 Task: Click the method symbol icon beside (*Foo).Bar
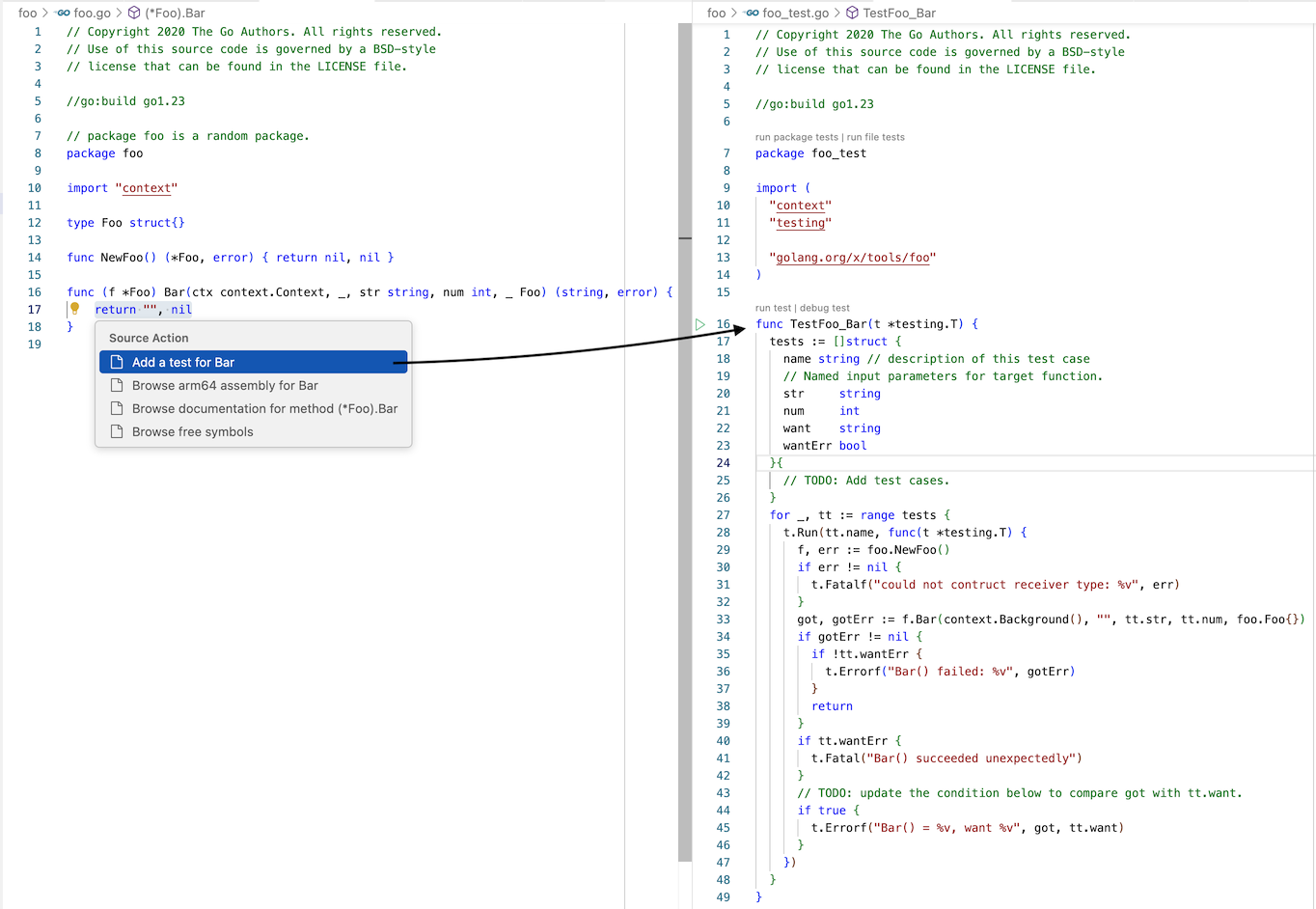tap(134, 13)
